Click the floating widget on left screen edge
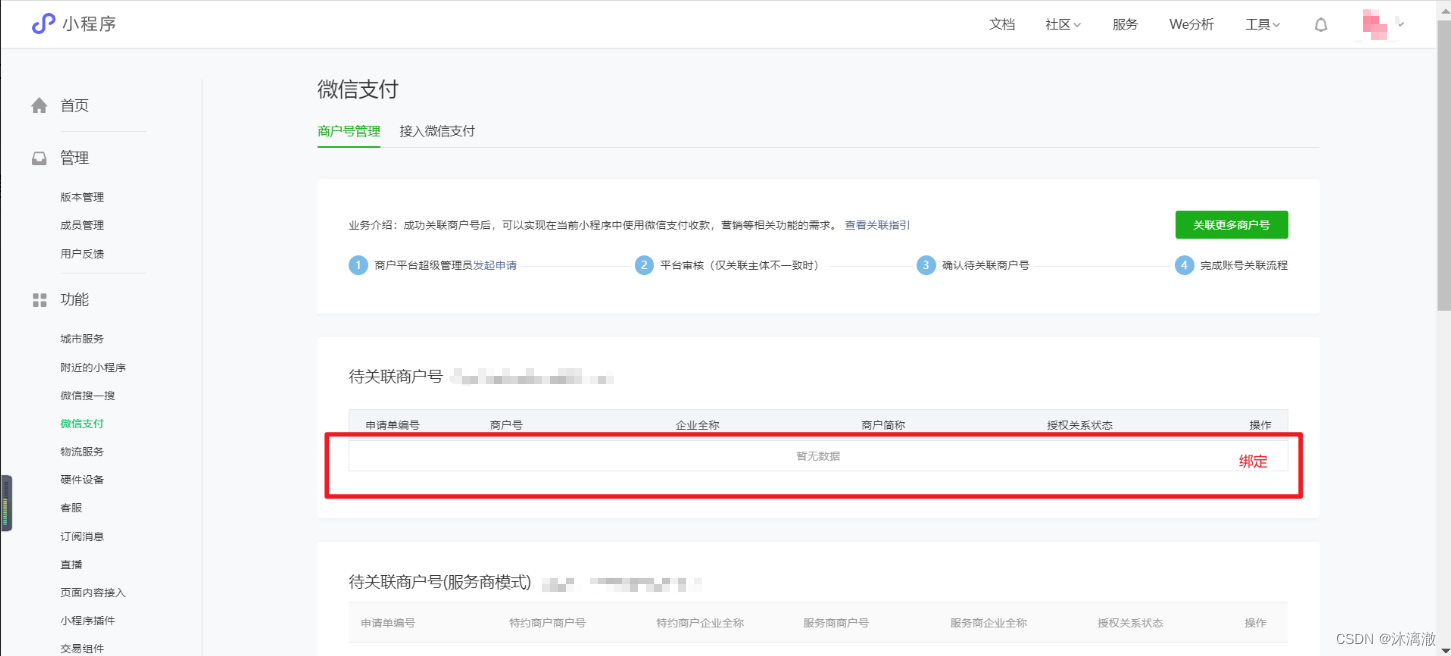 click(6, 503)
